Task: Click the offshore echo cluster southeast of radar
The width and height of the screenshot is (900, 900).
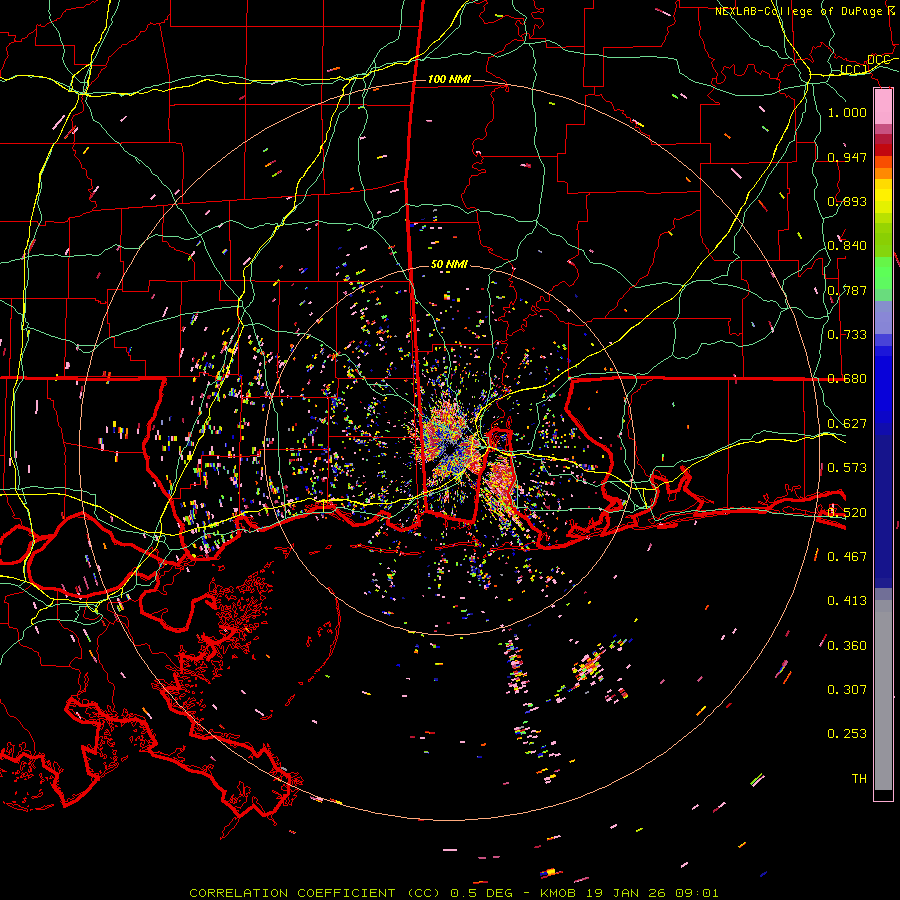Action: tap(589, 666)
